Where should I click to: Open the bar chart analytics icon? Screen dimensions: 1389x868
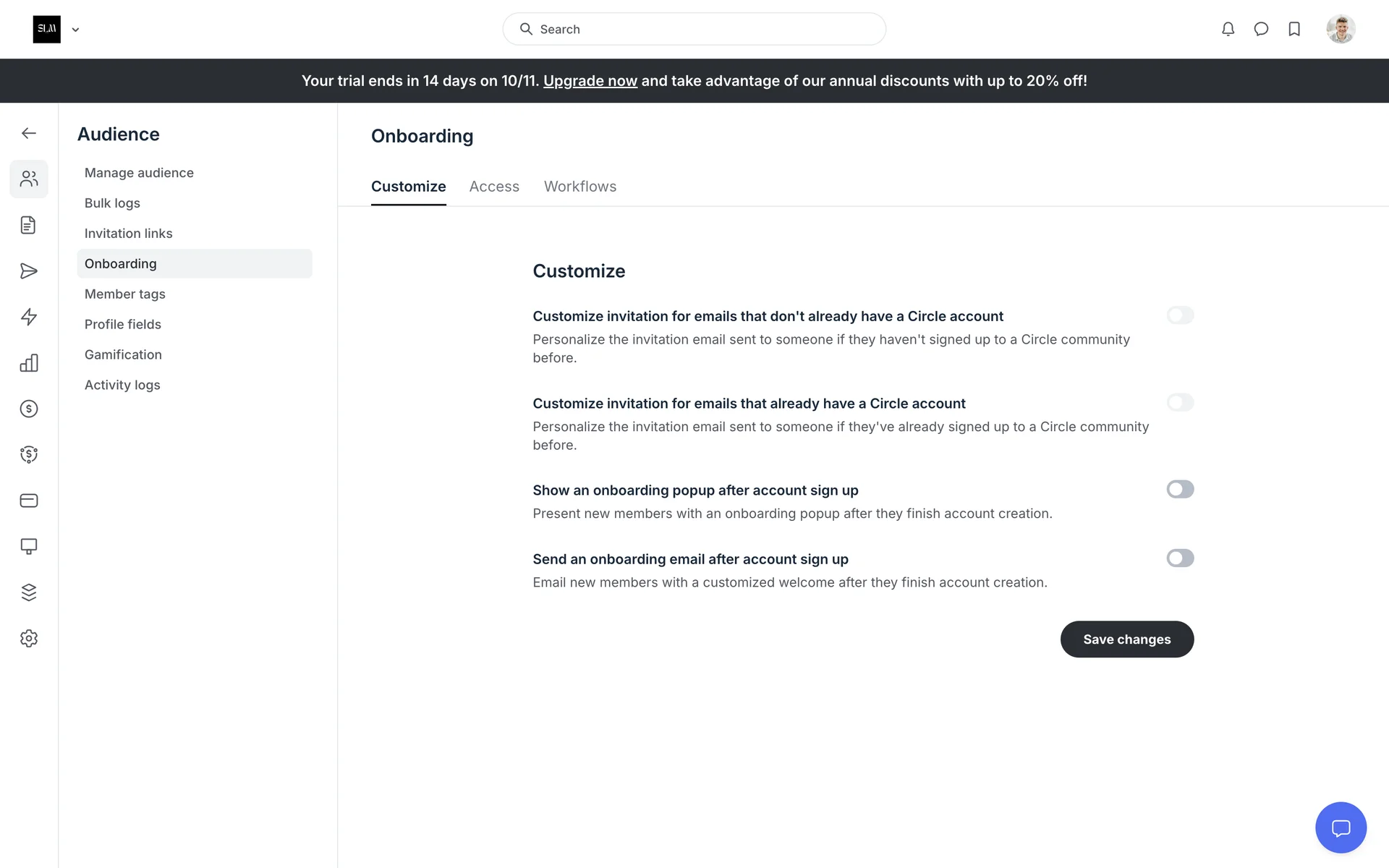tap(29, 363)
